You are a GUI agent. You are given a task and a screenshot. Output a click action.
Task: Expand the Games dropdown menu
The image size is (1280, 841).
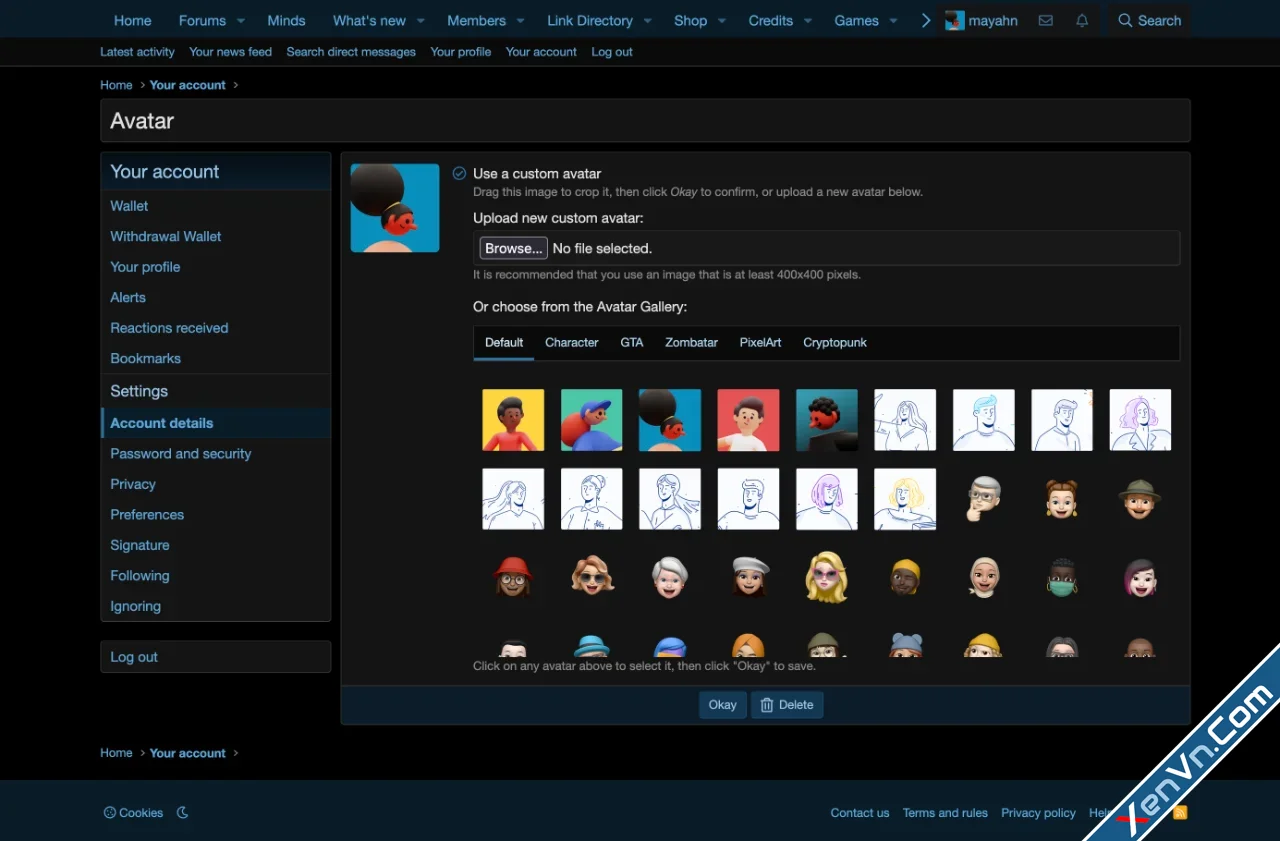click(895, 20)
